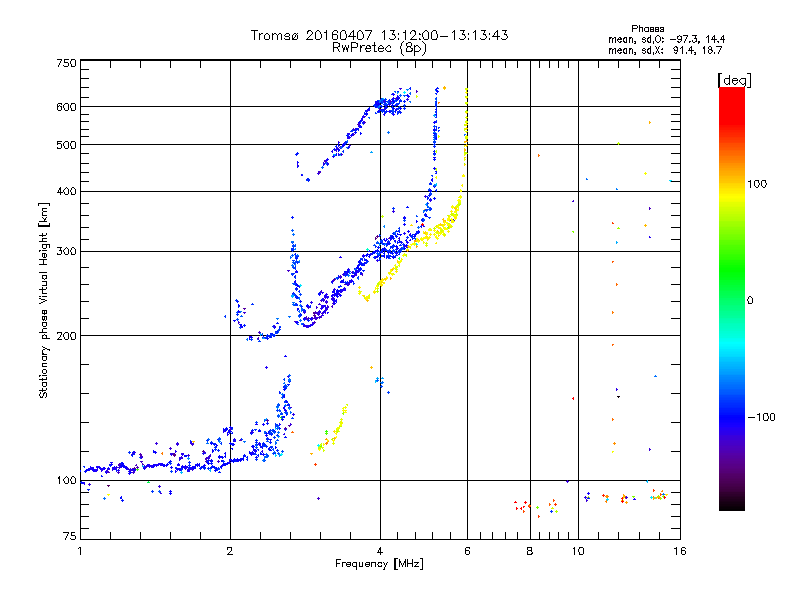Click the y-axis tick label '750'

66,63
